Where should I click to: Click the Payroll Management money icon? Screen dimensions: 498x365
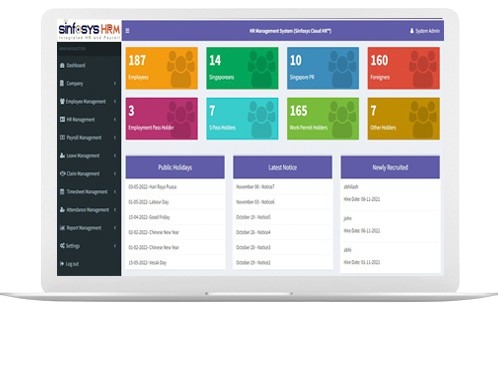point(62,137)
